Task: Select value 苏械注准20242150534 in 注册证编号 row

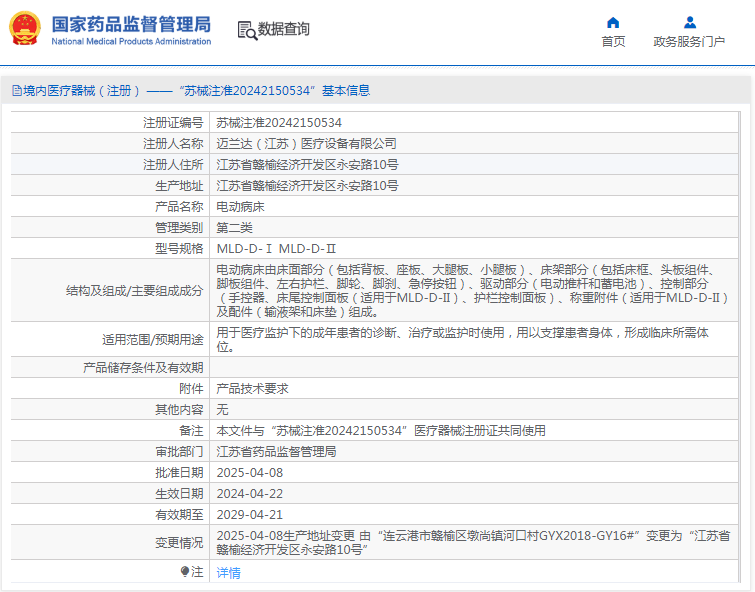Action: click(x=279, y=123)
